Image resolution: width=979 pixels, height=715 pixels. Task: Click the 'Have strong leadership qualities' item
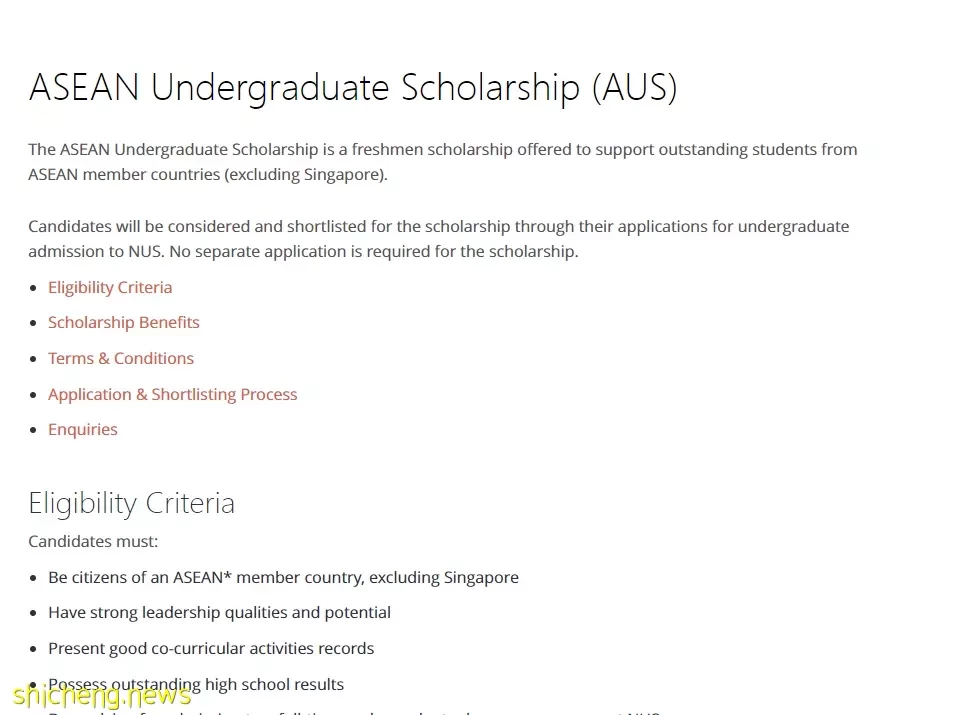click(x=219, y=613)
